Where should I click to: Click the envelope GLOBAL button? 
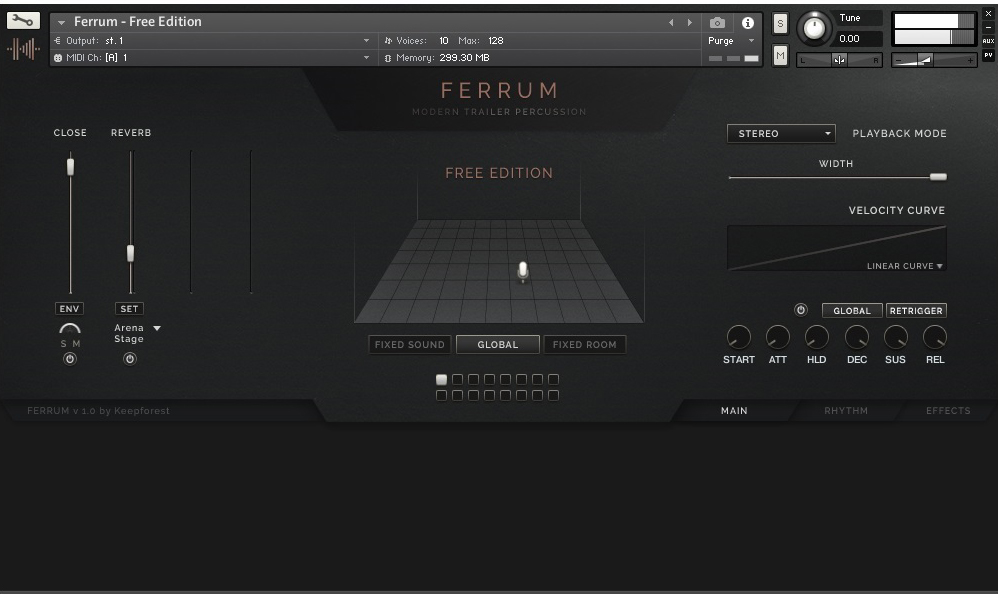pos(852,310)
